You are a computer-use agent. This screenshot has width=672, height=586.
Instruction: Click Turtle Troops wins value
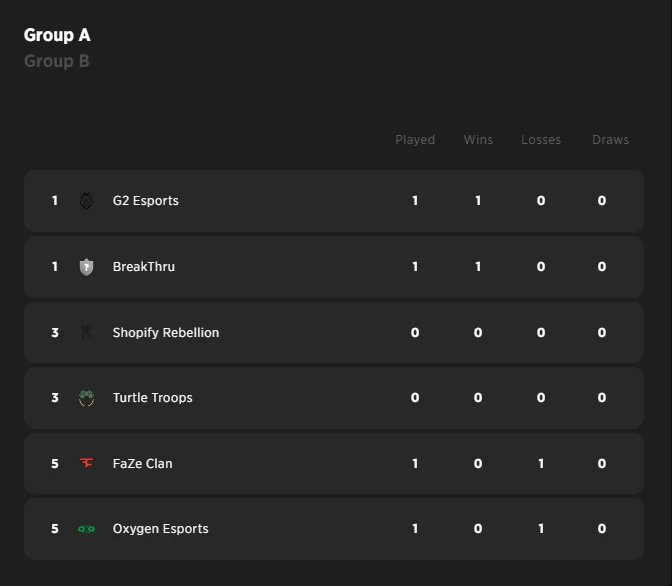pyautogui.click(x=478, y=398)
